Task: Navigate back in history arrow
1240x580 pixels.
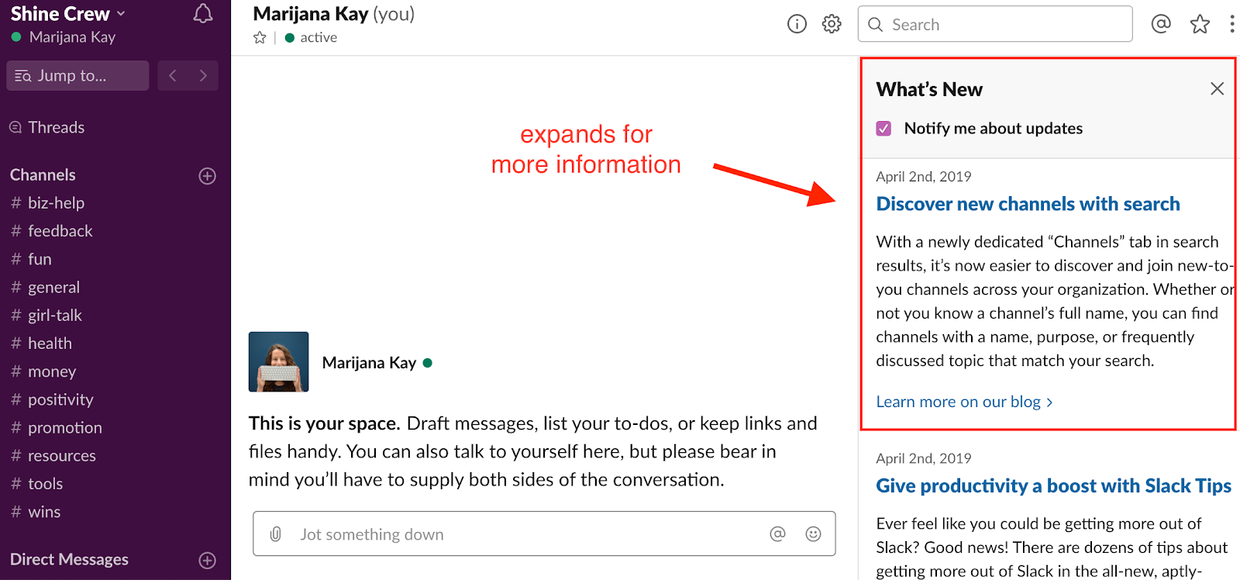Action: (x=173, y=76)
